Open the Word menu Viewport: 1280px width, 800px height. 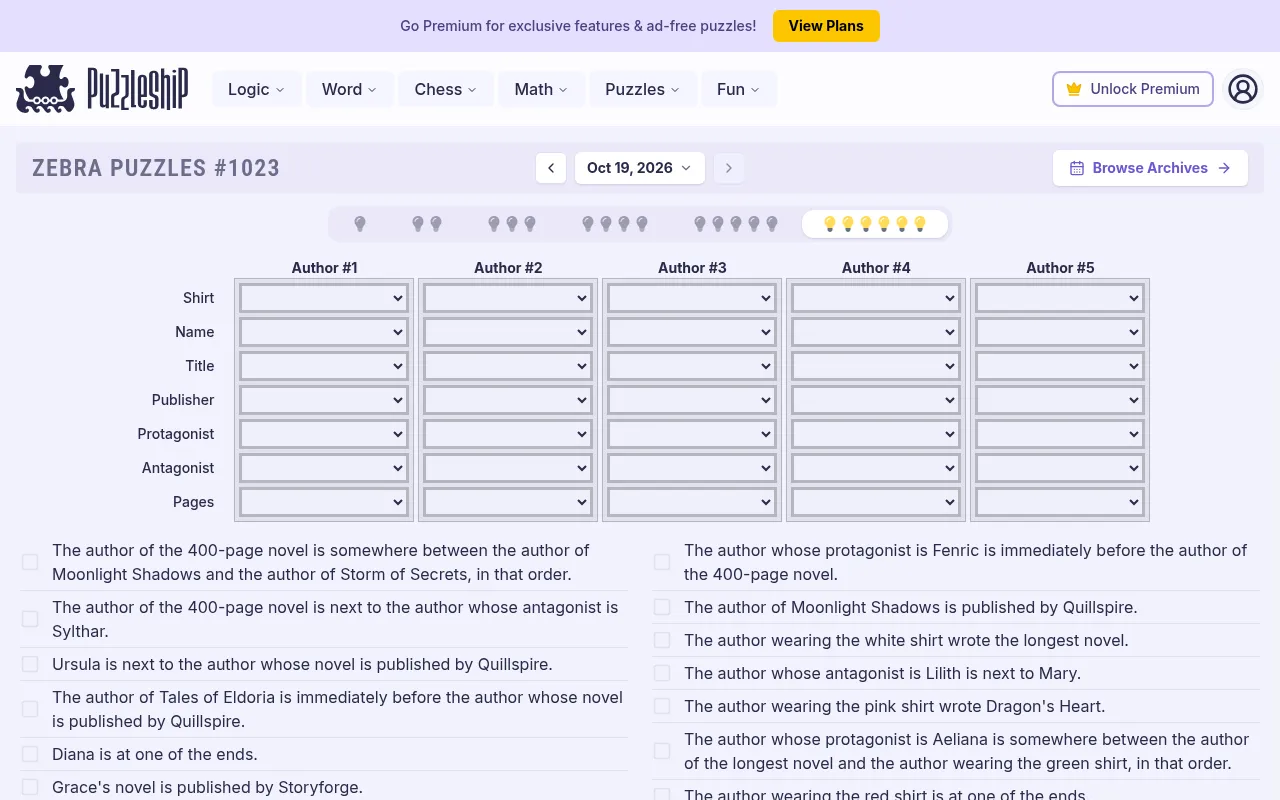coord(350,89)
